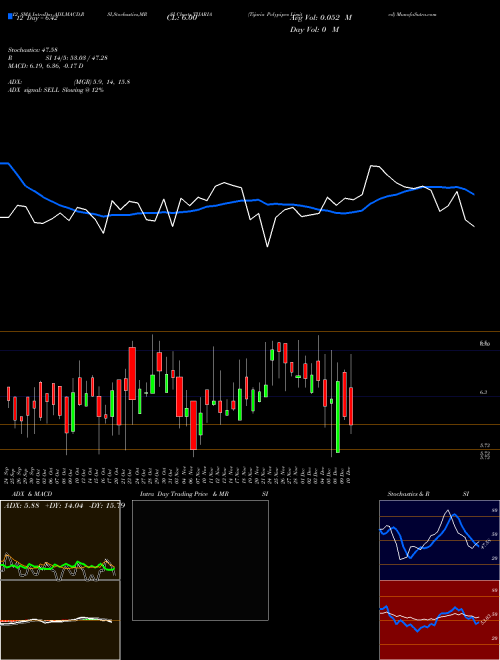Click the '(MGR) 5.9, 14, 15.8' ADX values

pos(101,82)
